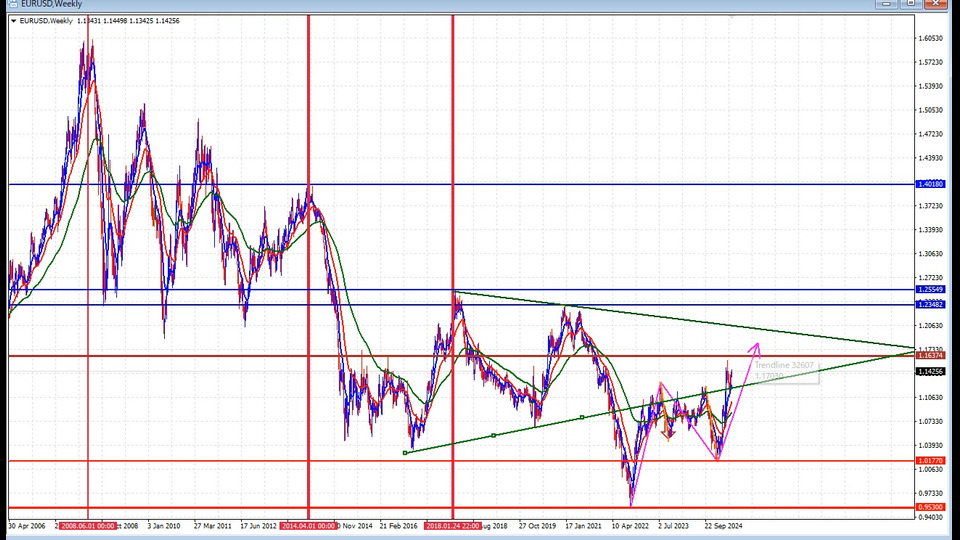Minimize the EURUSD chart window
The width and height of the screenshot is (960, 540).
(x=885, y=4)
